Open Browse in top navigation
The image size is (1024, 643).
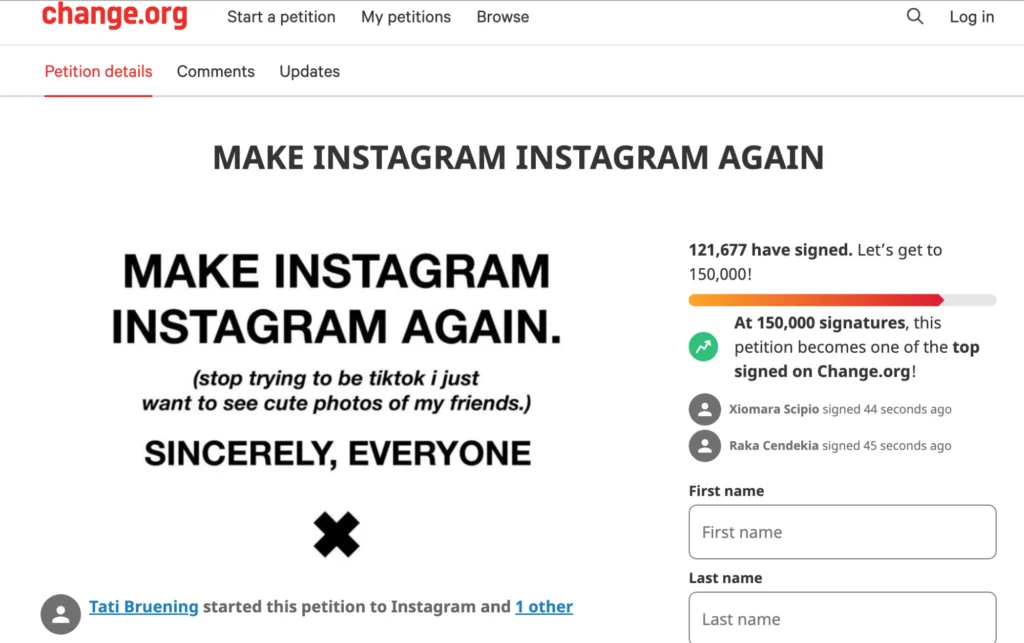tap(503, 17)
